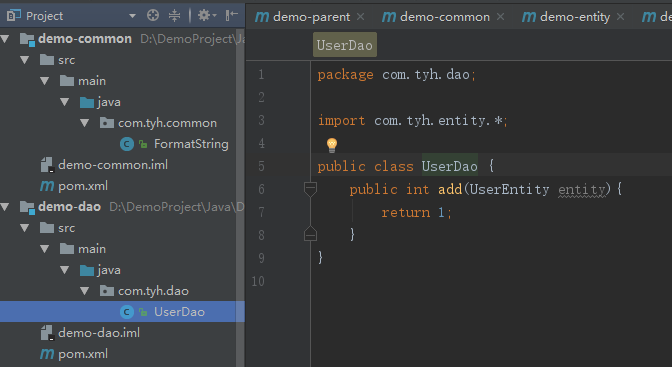Collapse java folder under demo-dao

click(x=65, y=270)
